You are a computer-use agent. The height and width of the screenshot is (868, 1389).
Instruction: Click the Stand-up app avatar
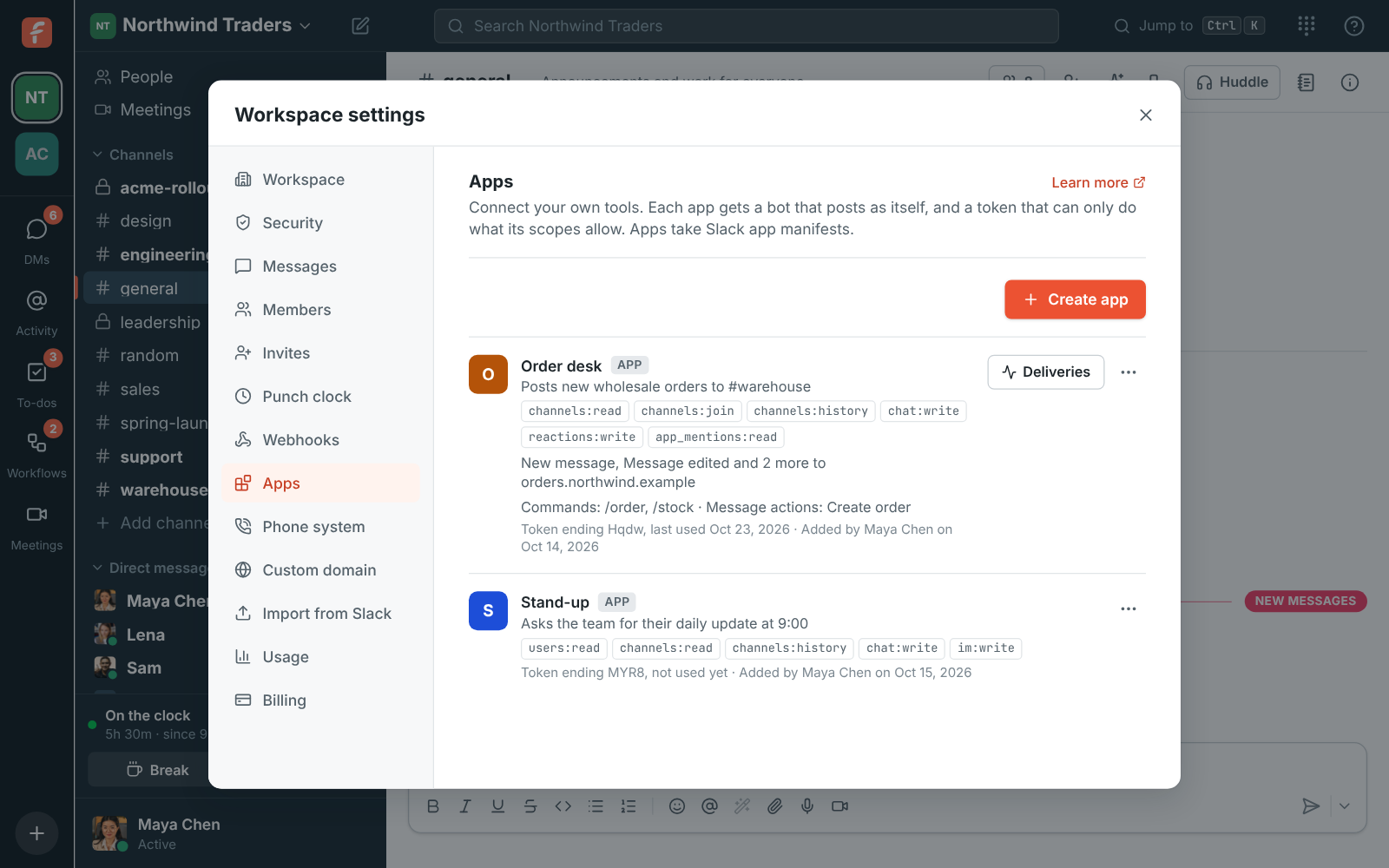488,611
